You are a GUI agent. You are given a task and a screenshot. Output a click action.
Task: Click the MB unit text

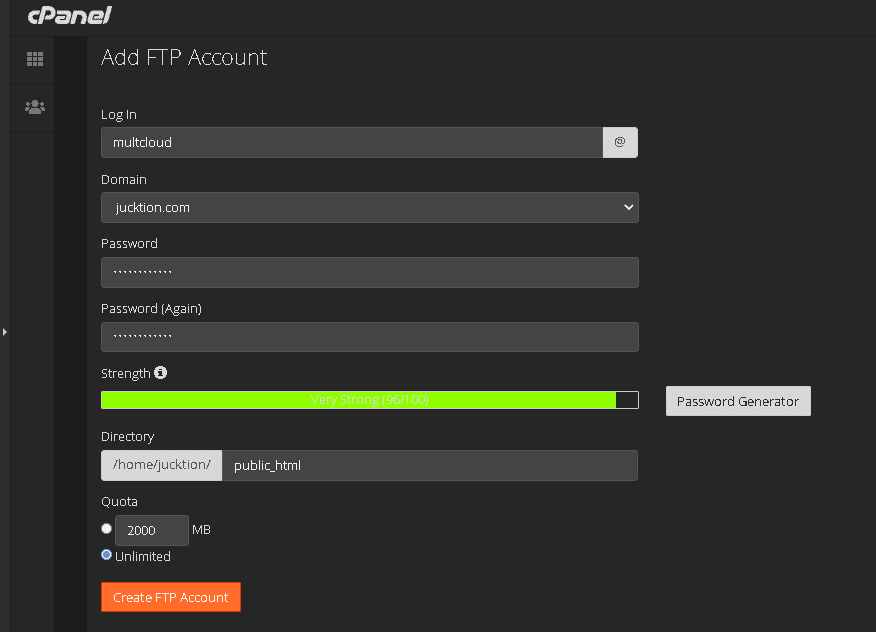click(x=201, y=530)
